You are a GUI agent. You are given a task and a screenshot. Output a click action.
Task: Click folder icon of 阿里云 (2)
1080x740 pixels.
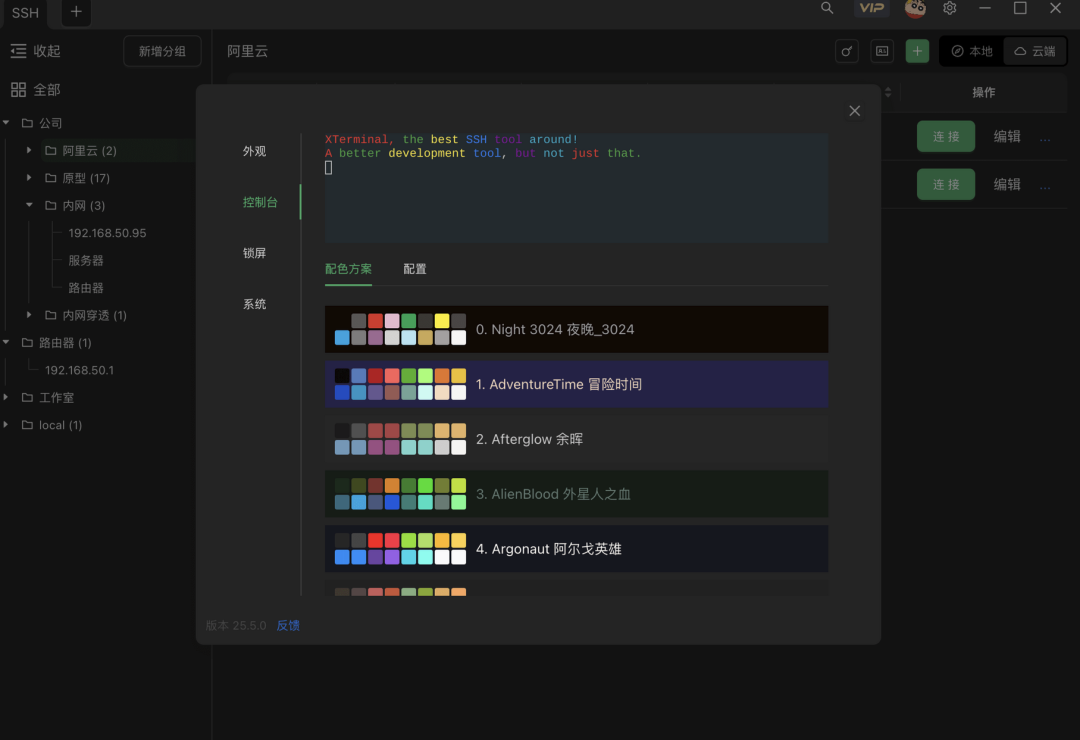point(51,150)
